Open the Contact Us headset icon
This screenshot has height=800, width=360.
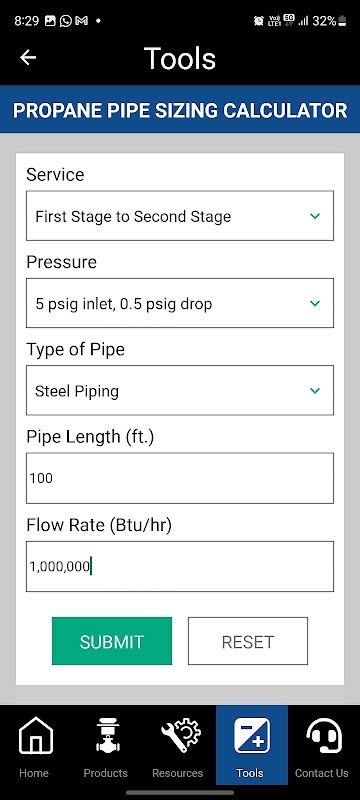click(x=322, y=735)
